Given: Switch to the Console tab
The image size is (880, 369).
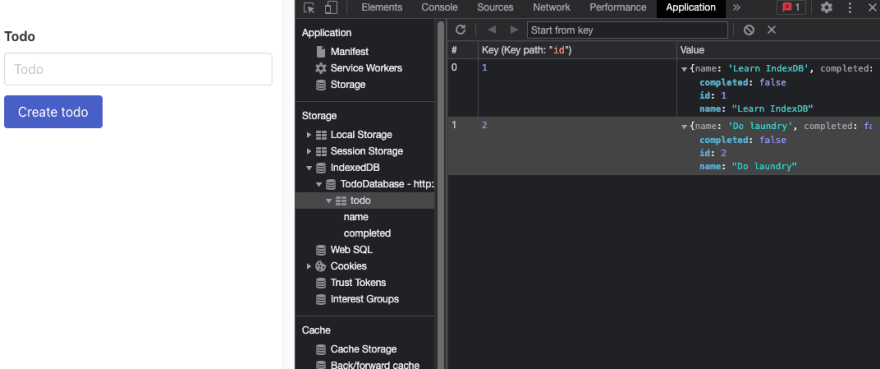Looking at the screenshot, I should coord(439,8).
